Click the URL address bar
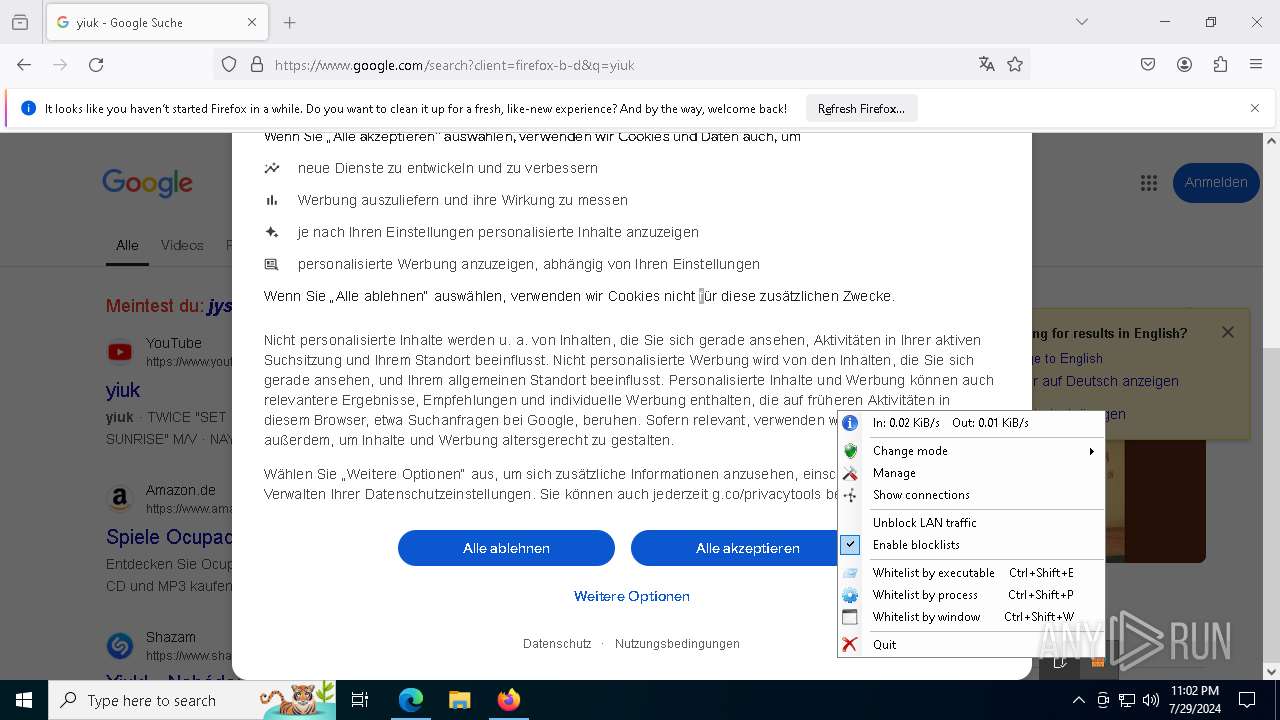The image size is (1280, 720). [x=620, y=65]
